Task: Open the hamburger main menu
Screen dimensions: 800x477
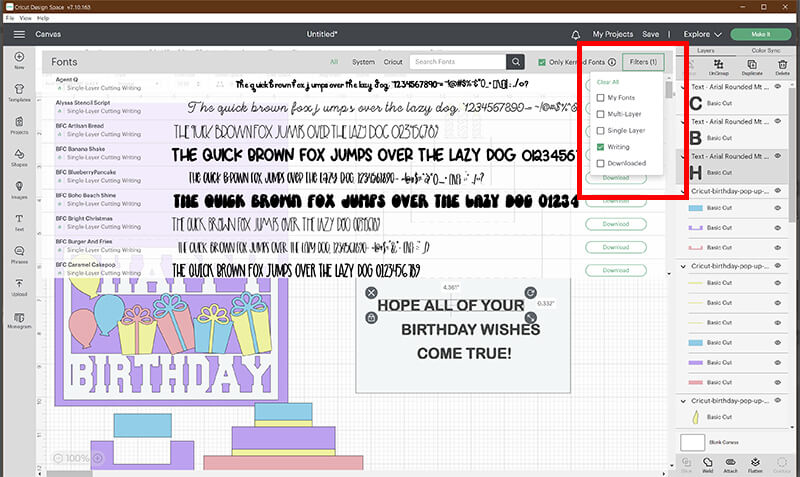Action: pyautogui.click(x=19, y=34)
